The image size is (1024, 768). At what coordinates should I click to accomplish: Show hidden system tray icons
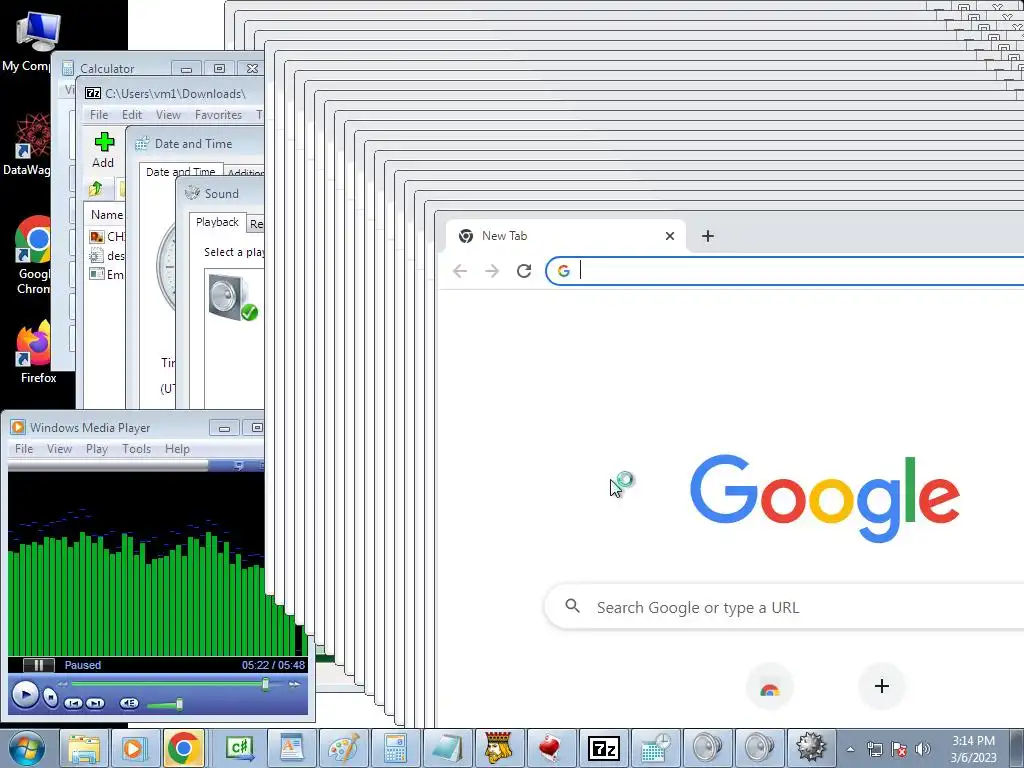(850, 750)
